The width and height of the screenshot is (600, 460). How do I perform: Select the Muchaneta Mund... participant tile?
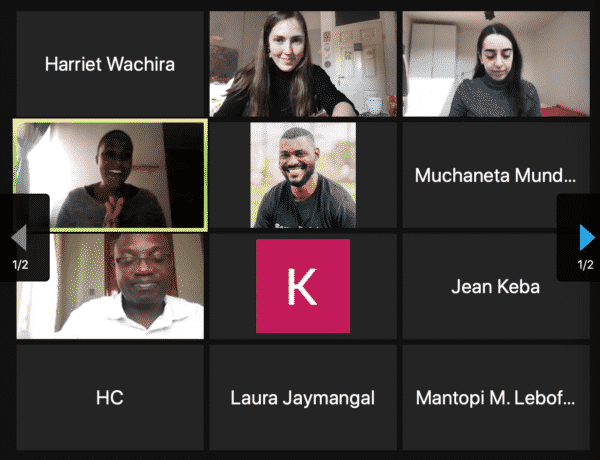click(496, 175)
